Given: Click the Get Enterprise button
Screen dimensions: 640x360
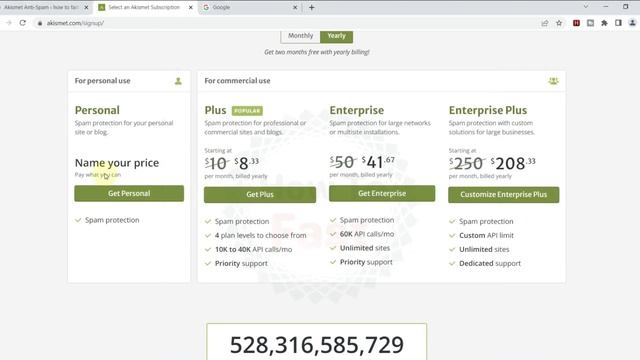Looking at the screenshot, I should pos(382,193).
